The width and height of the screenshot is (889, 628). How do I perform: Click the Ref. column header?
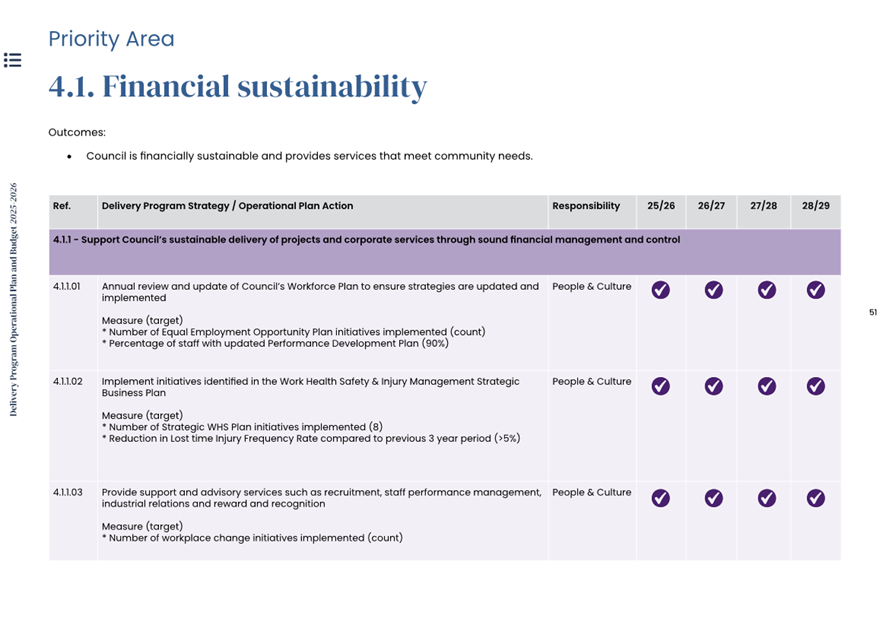(x=62, y=206)
